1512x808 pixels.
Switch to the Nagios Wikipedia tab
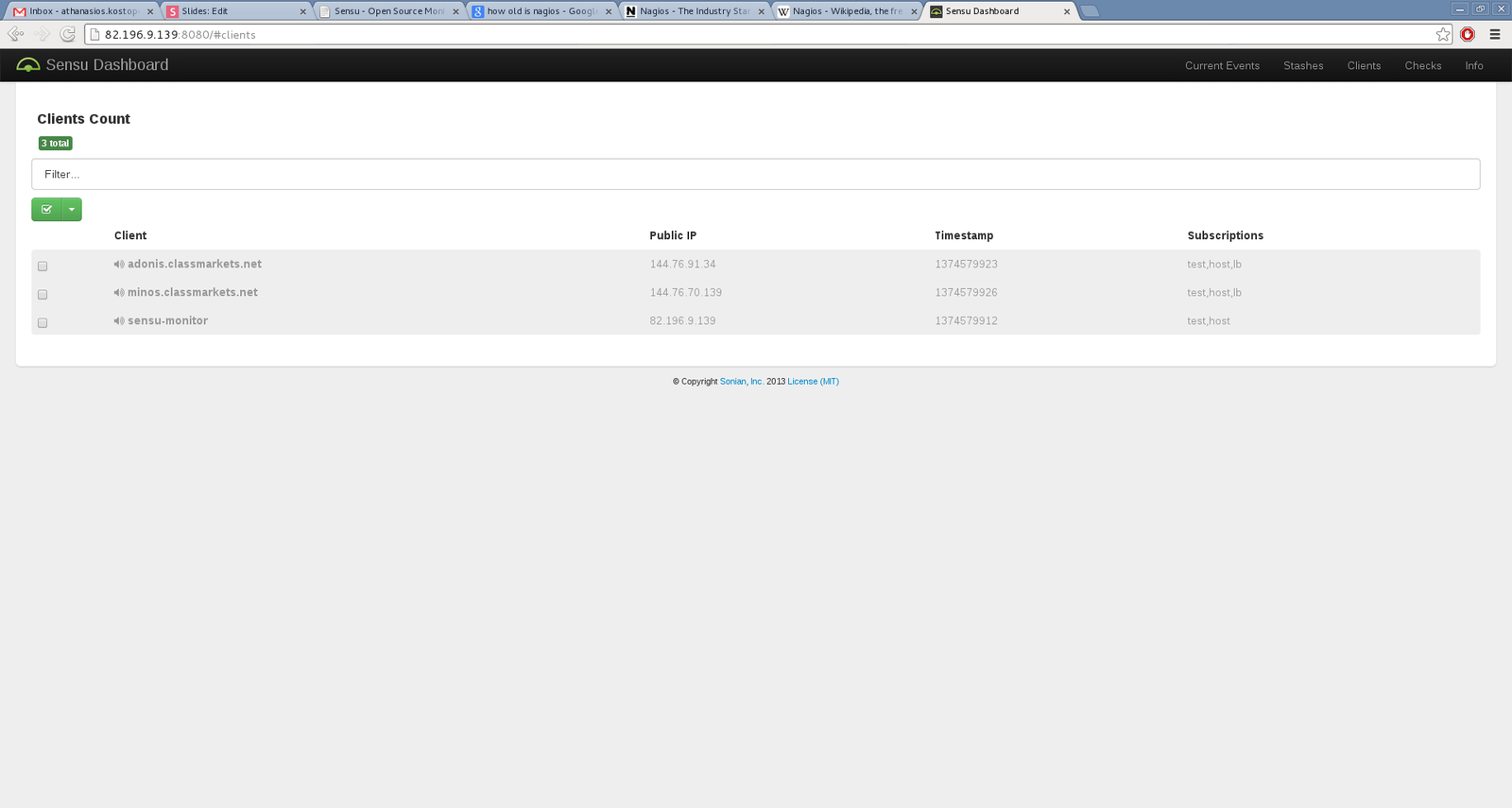847,11
